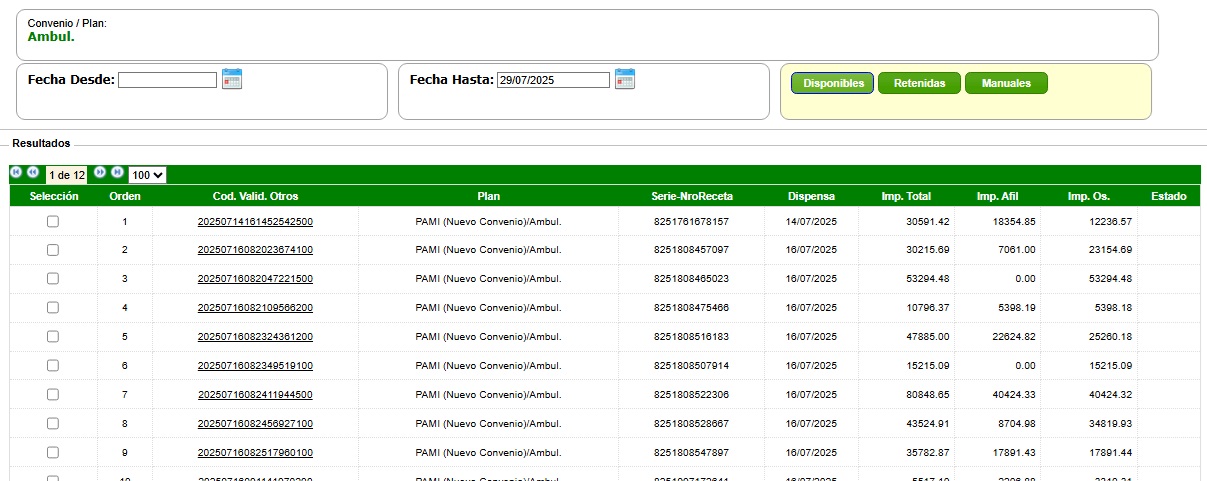Viewport: 1207px width, 481px height.
Task: Tick the selection box of order 8
Action: [53, 424]
